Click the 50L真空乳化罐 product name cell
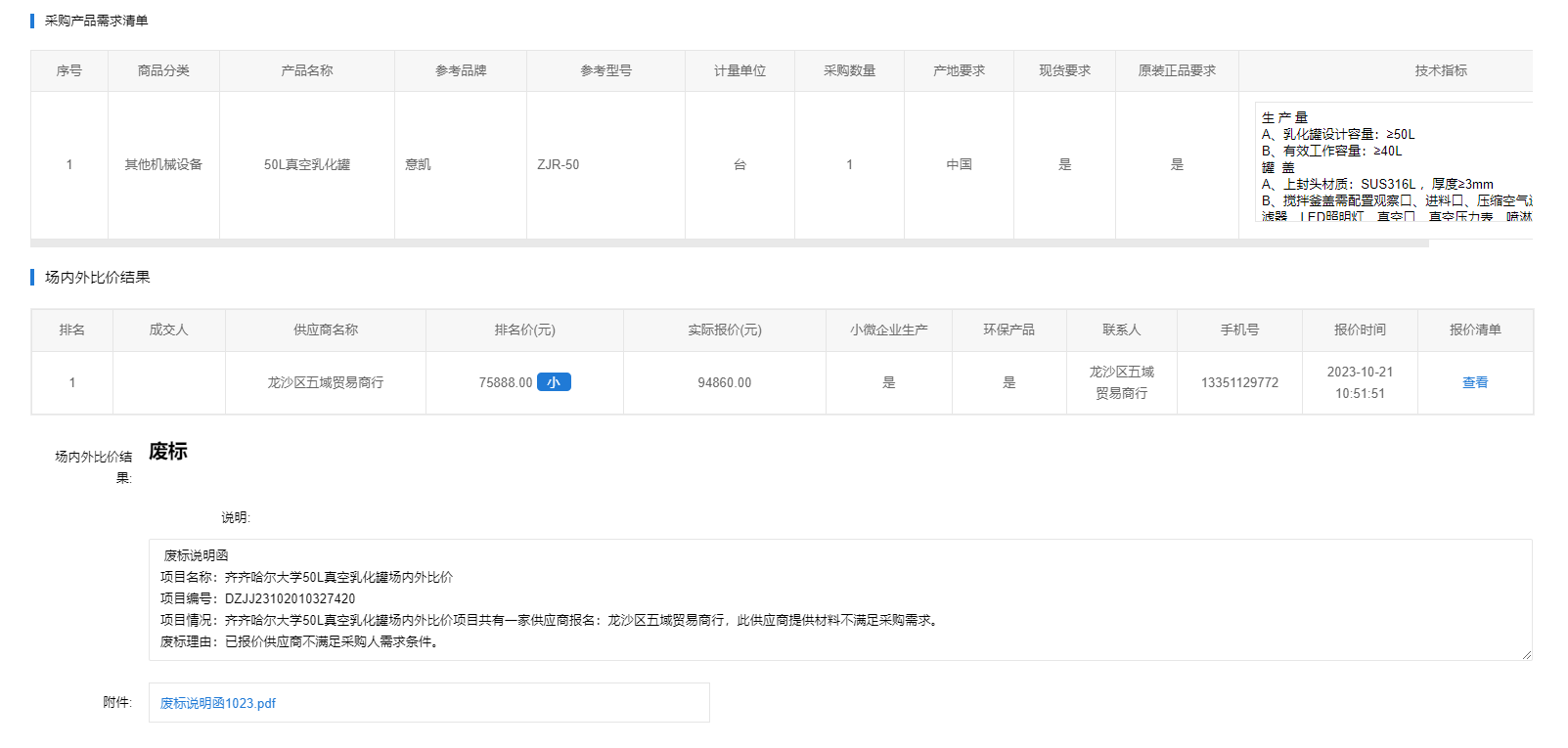 coord(306,165)
